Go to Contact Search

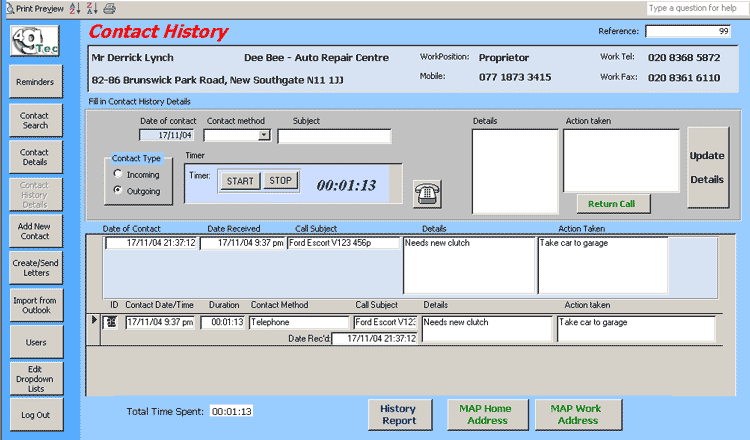click(x=36, y=121)
